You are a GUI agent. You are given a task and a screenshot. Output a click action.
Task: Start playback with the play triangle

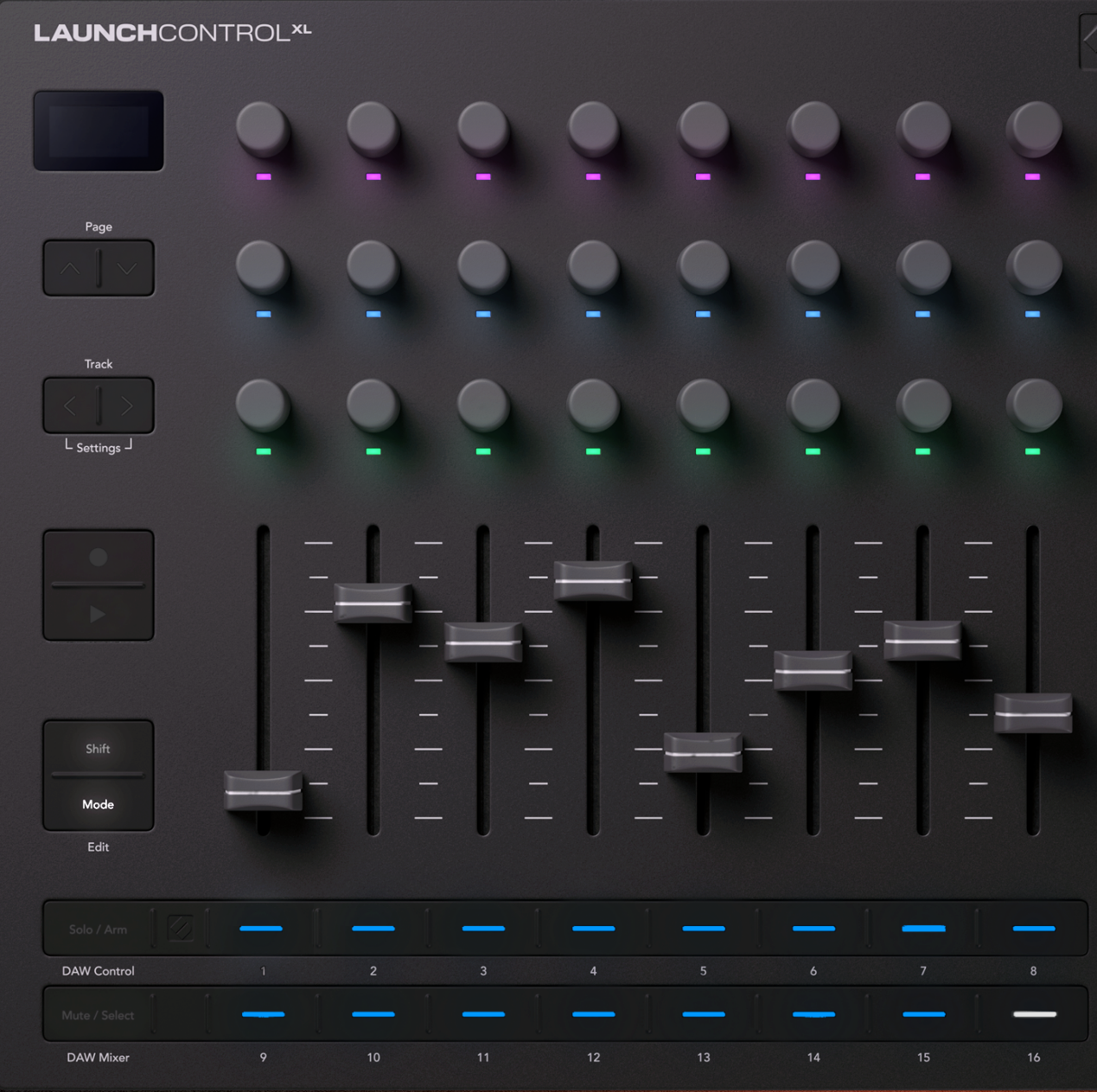[x=99, y=614]
